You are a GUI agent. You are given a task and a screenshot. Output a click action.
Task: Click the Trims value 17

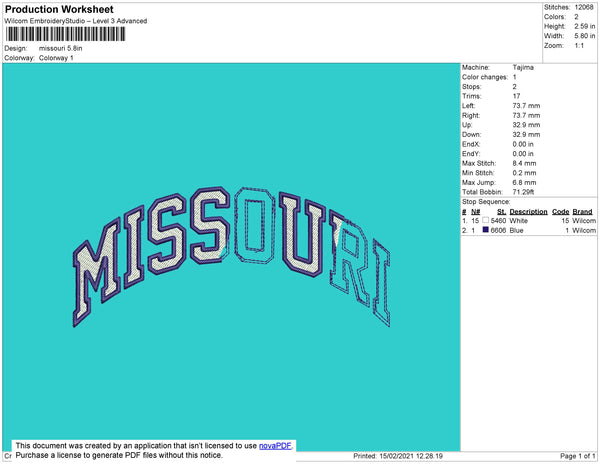pos(516,96)
